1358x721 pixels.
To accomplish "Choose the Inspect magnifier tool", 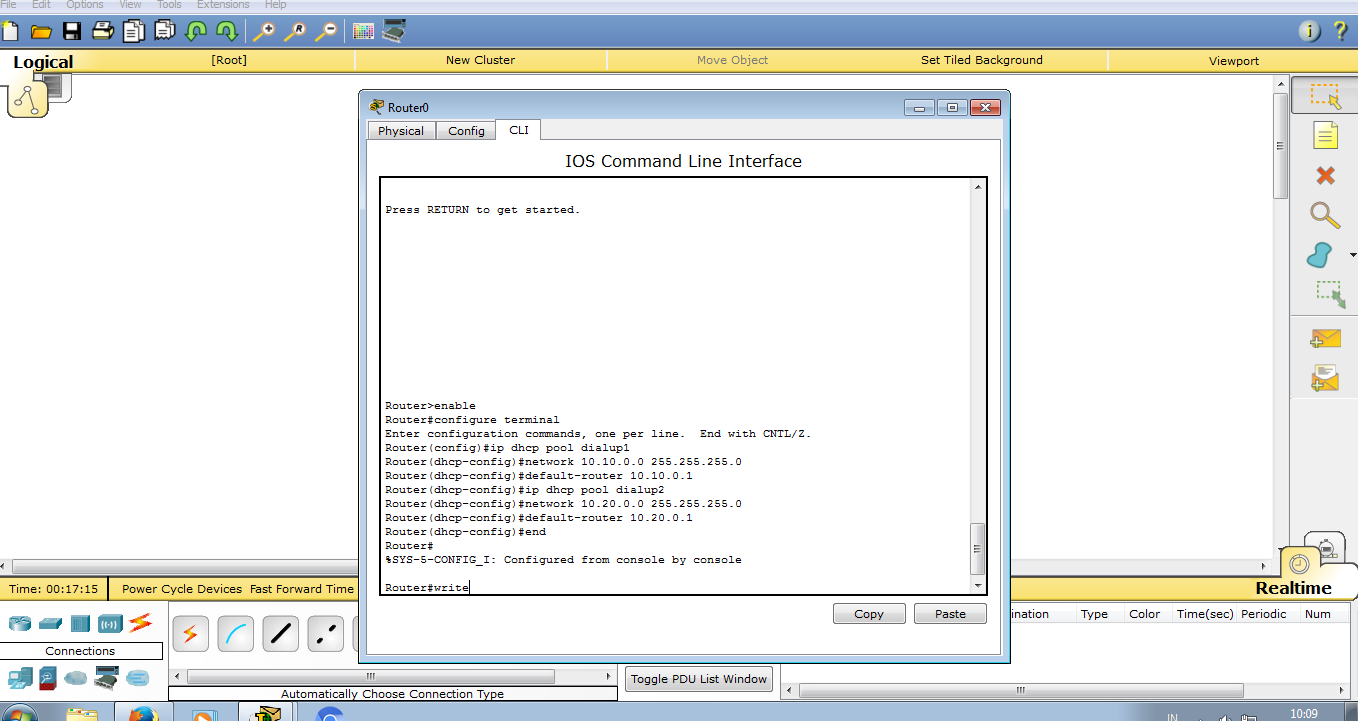I will [1325, 214].
